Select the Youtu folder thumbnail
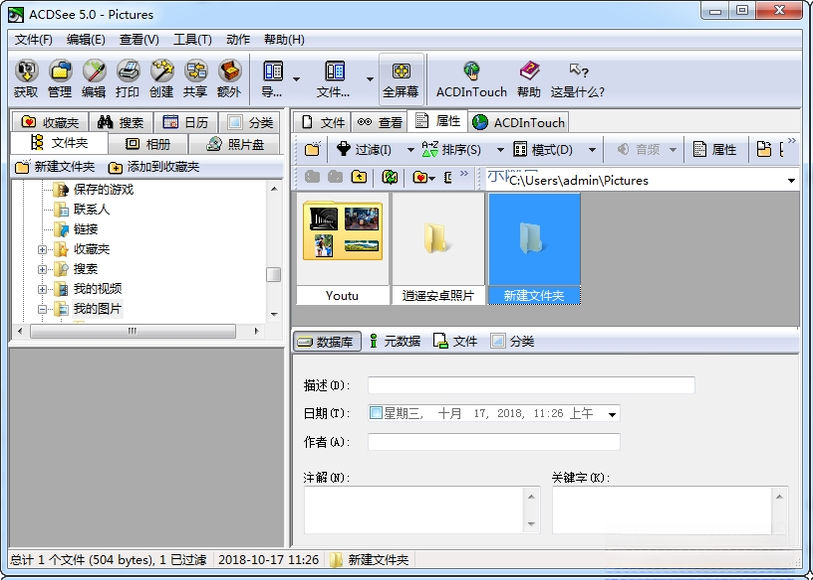 [342, 248]
